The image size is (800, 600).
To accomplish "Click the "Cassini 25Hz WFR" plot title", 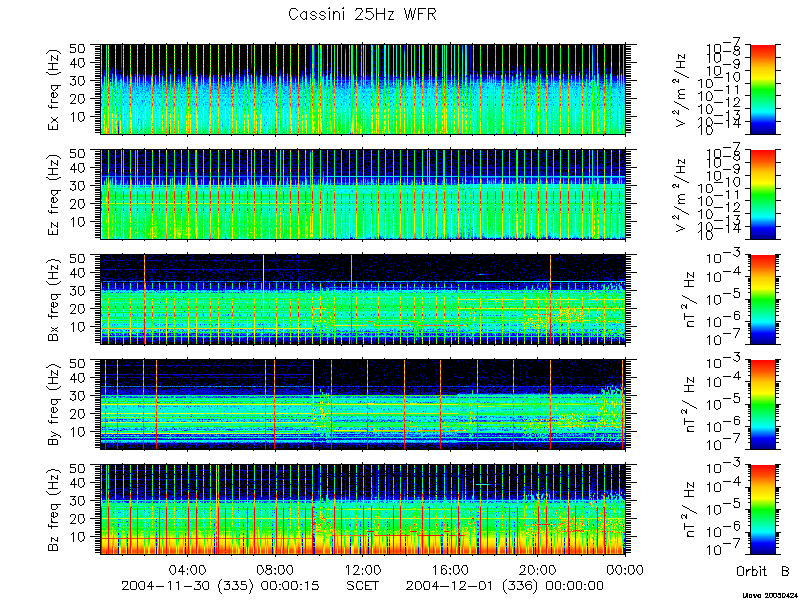I will click(x=362, y=14).
